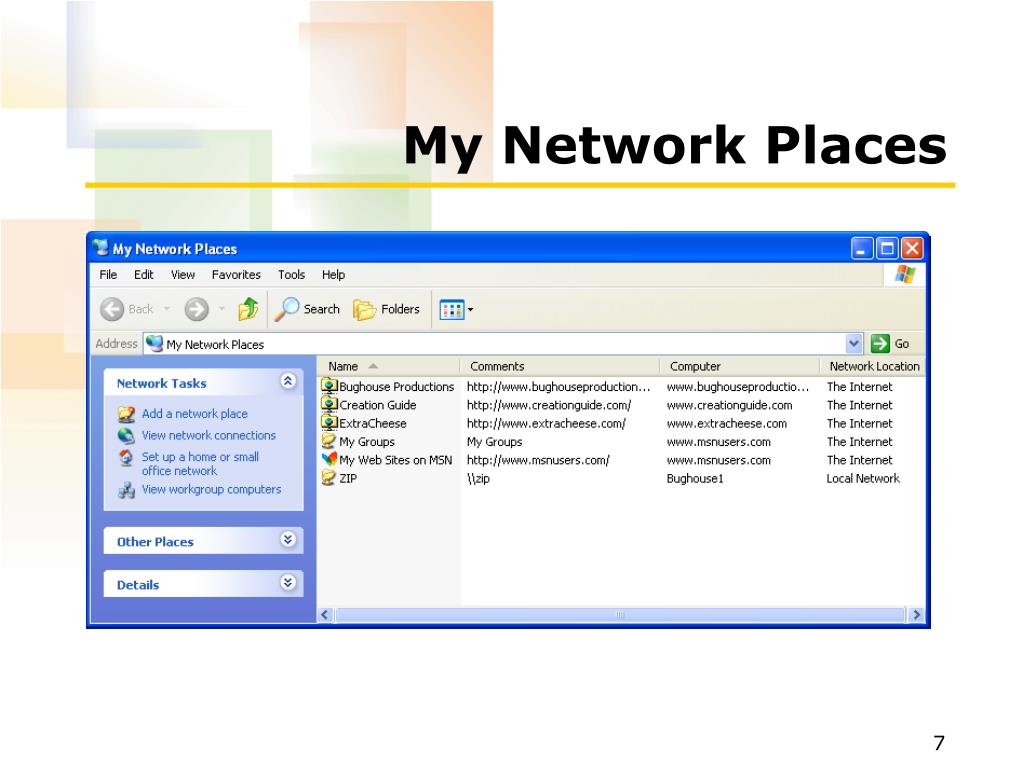The height and width of the screenshot is (768, 1024).
Task: Click the Computer column header
Action: click(x=739, y=366)
